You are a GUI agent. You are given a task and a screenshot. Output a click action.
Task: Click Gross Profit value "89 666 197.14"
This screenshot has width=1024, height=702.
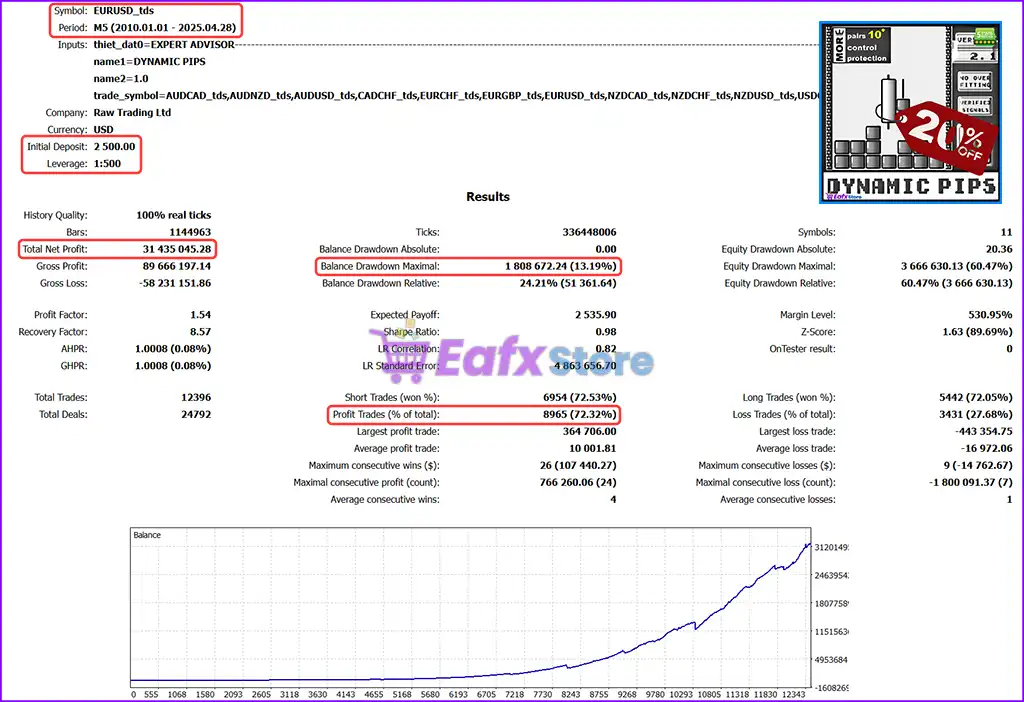coord(177,266)
